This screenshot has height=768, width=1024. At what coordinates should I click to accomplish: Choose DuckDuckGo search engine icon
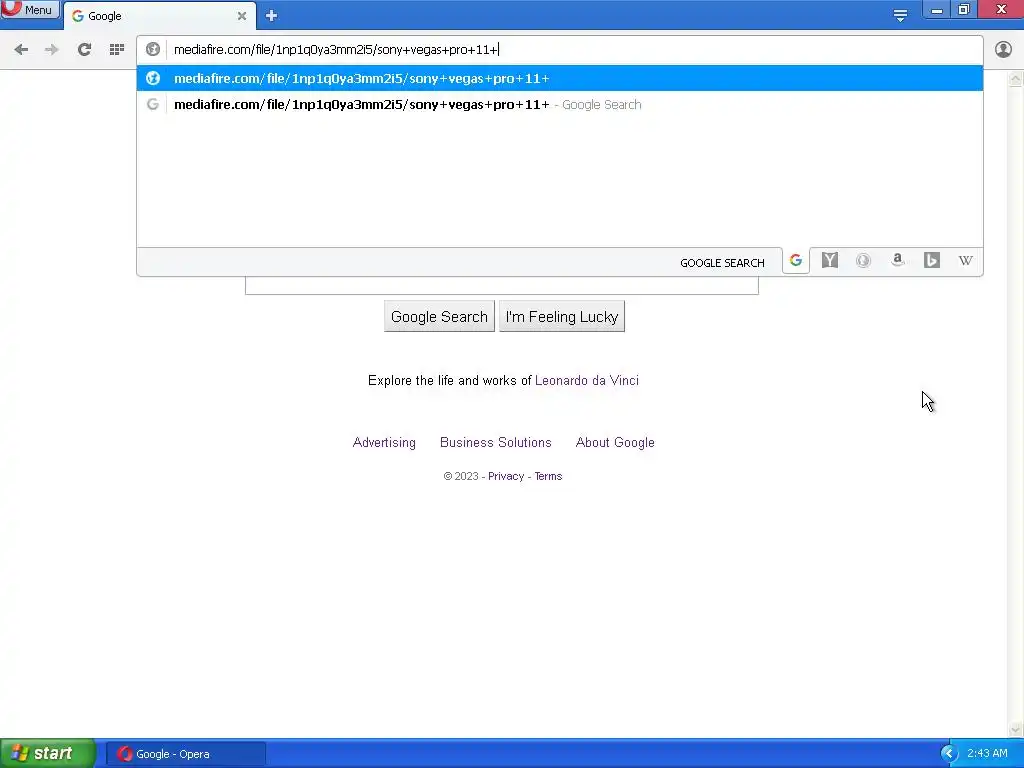pyautogui.click(x=863, y=261)
